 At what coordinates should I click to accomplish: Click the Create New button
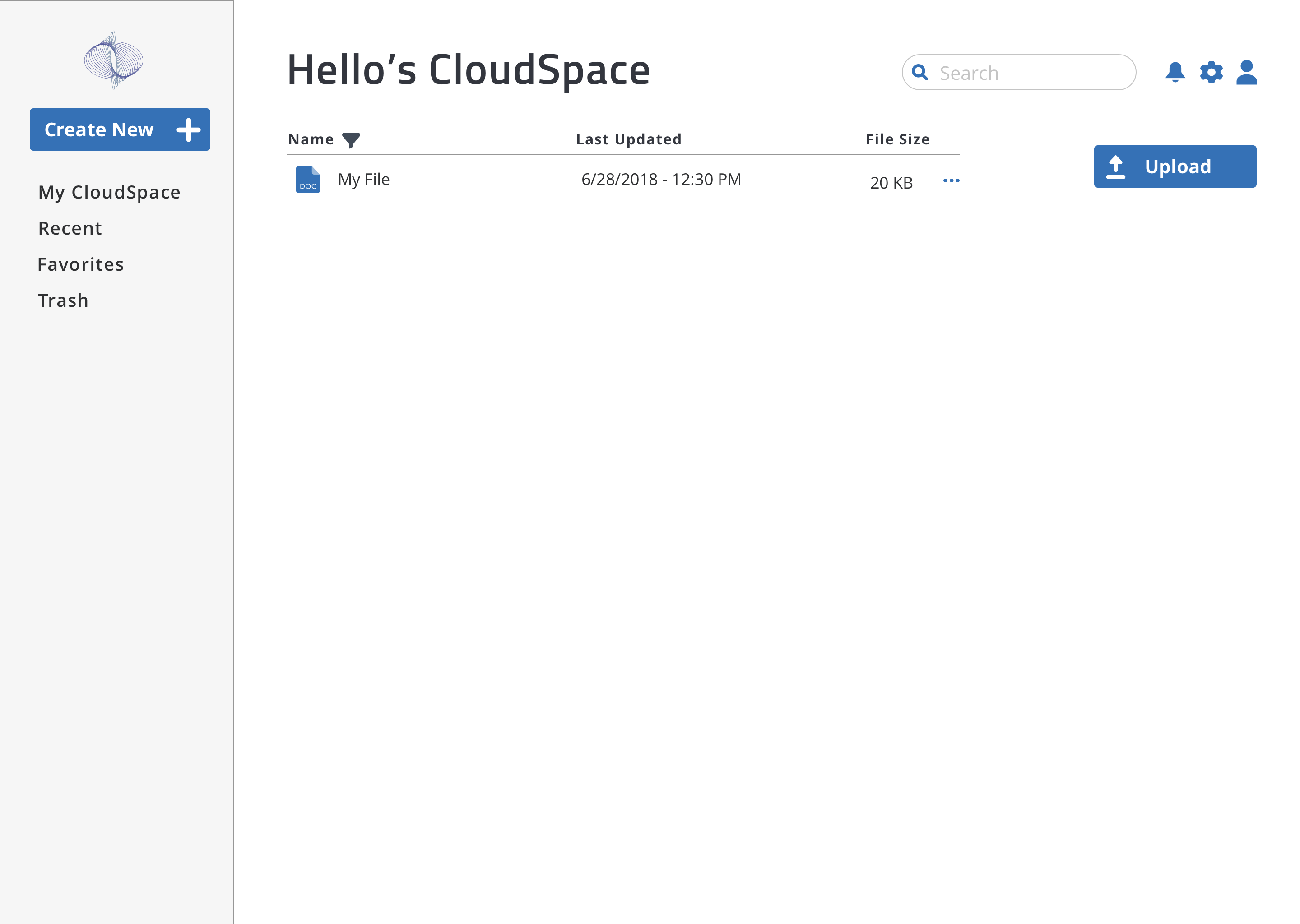click(120, 128)
